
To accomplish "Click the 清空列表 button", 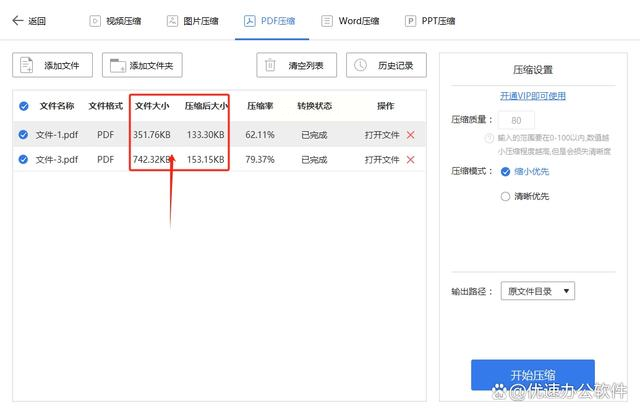I will click(296, 65).
